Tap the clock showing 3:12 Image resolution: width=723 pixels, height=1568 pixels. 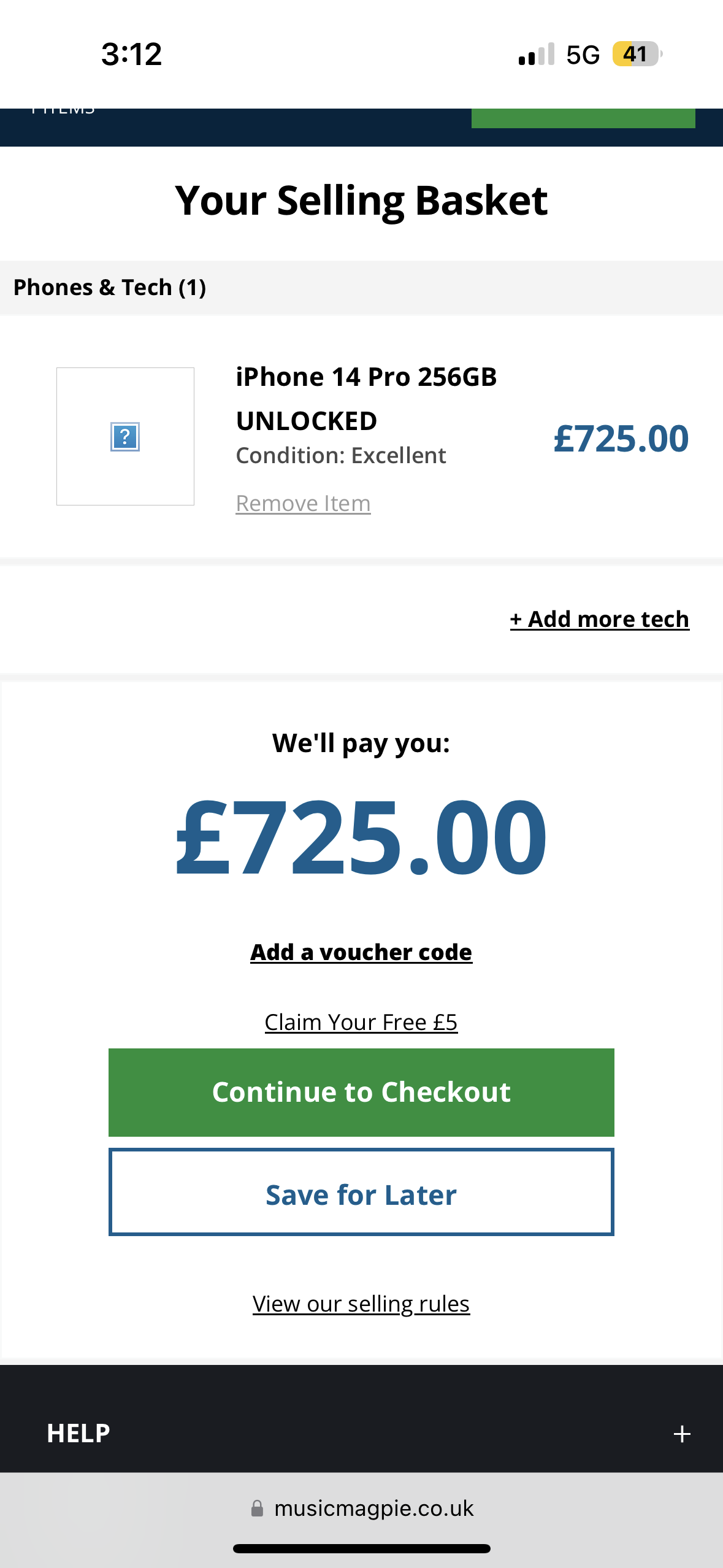coord(131,55)
